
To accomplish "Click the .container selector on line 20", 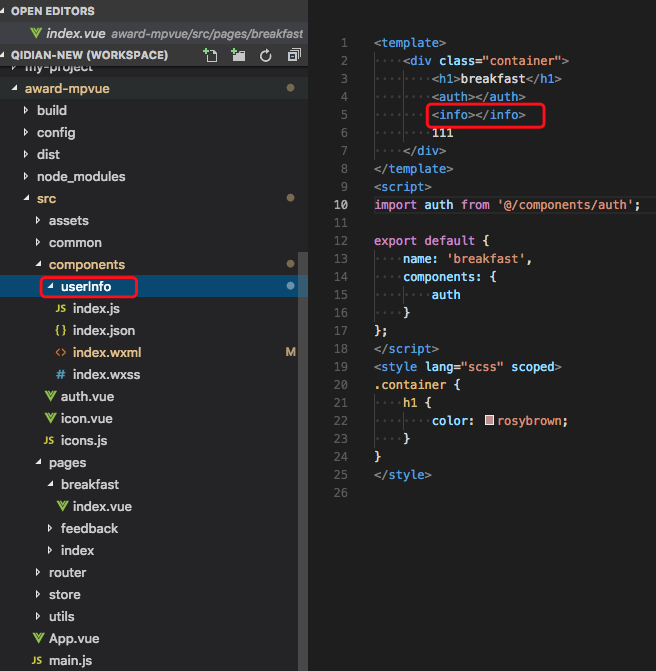I will 410,385.
